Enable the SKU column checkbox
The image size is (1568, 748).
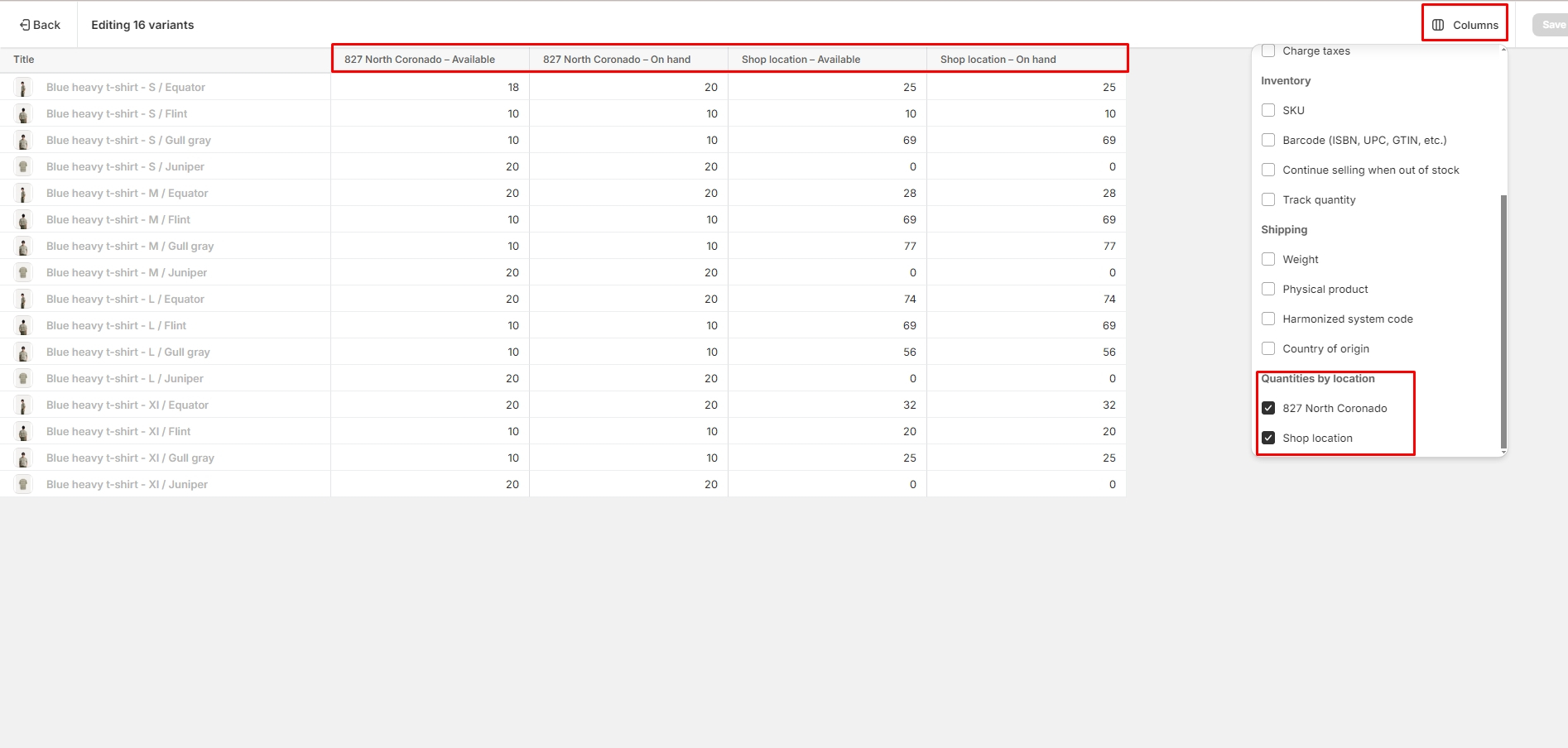tap(1268, 110)
